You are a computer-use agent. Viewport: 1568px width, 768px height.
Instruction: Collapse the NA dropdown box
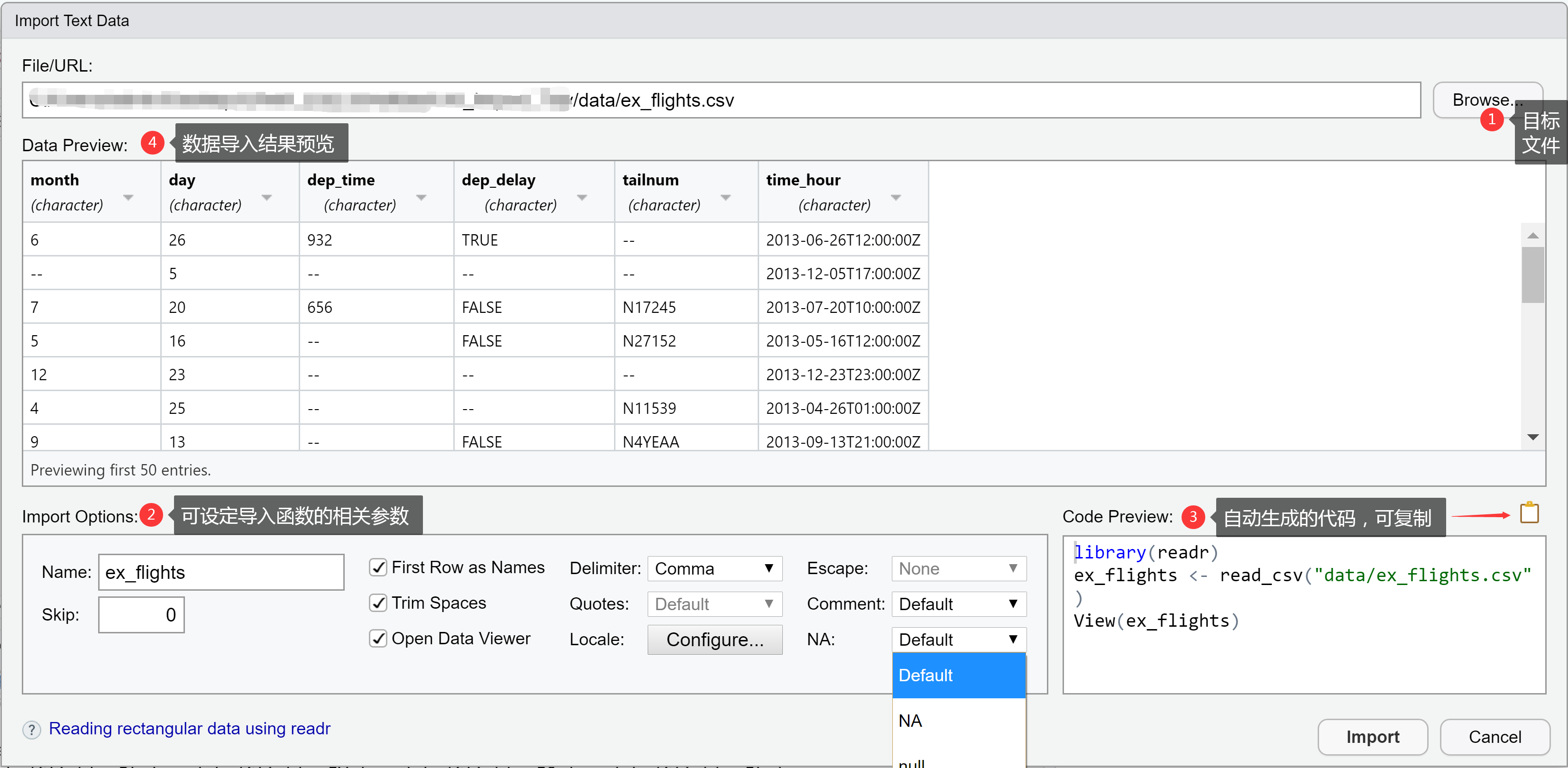[x=959, y=639]
